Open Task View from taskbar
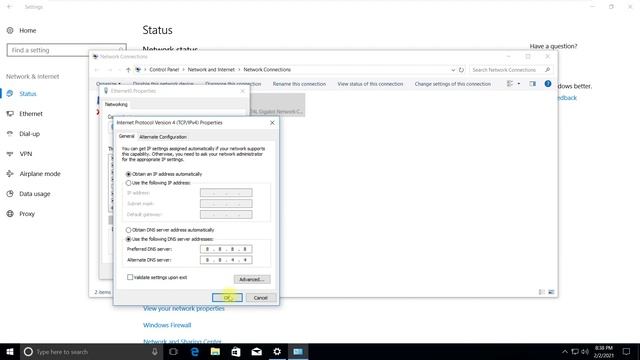This screenshot has height=360, width=640. pos(173,352)
